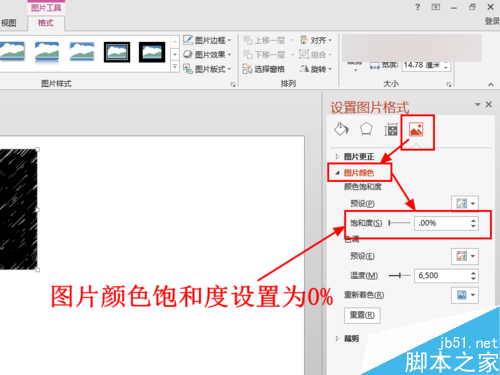
Task: Increase saturation with the up spinner
Action: (473, 220)
